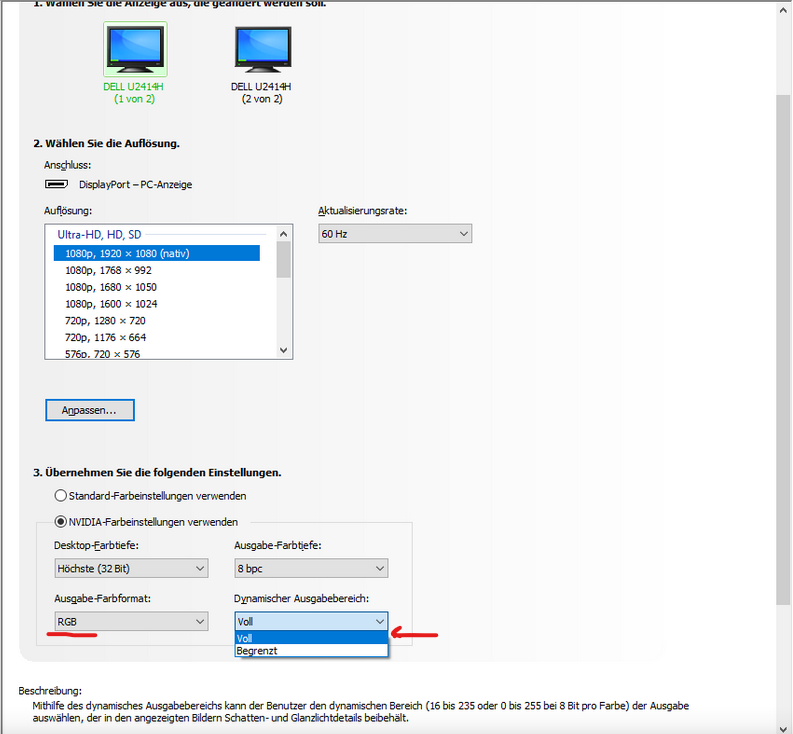Viewport: 793px width, 734px height.
Task: Click the DisplayPort connector icon
Action: pyautogui.click(x=56, y=184)
